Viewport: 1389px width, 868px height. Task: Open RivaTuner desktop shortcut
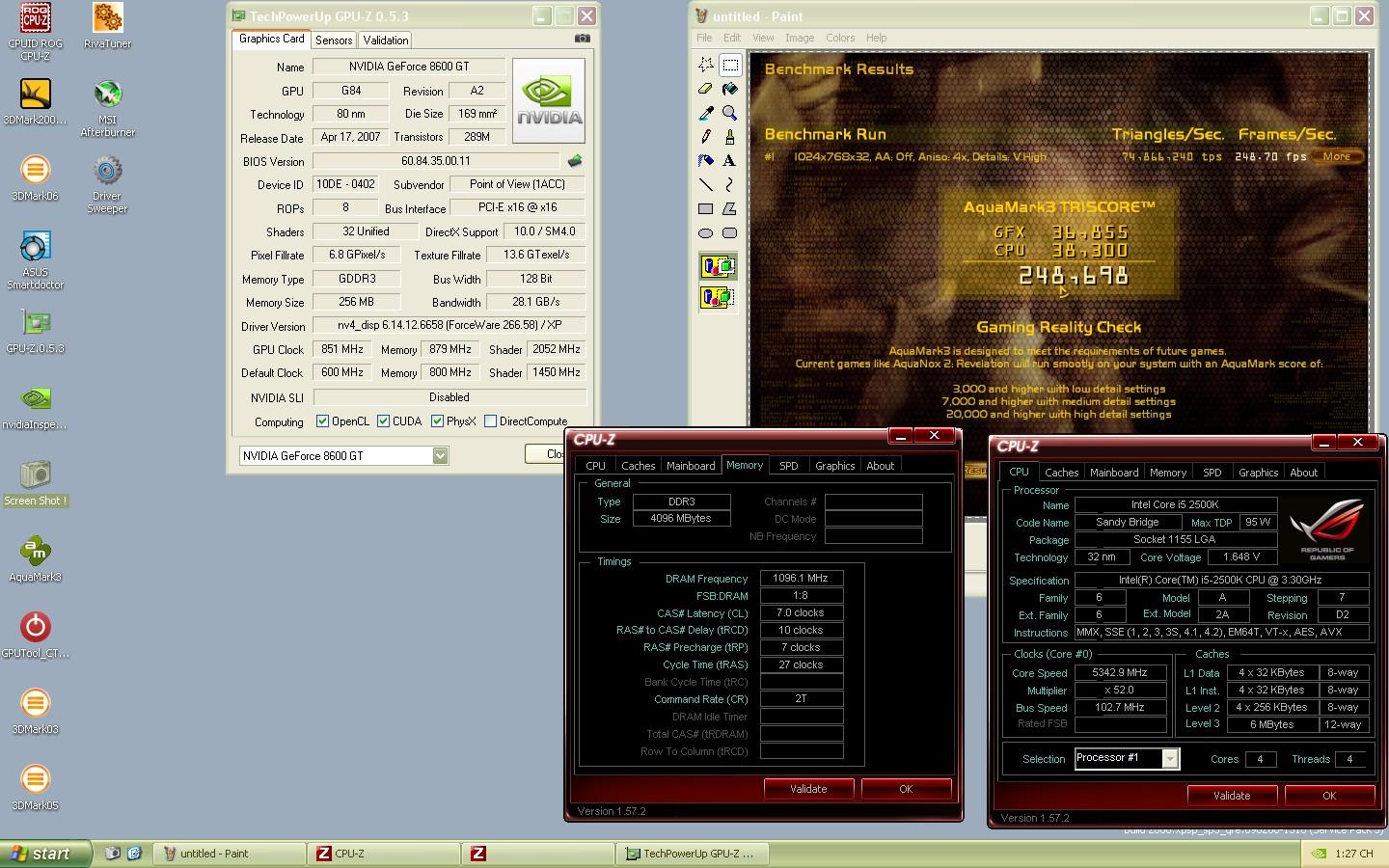pos(108,26)
